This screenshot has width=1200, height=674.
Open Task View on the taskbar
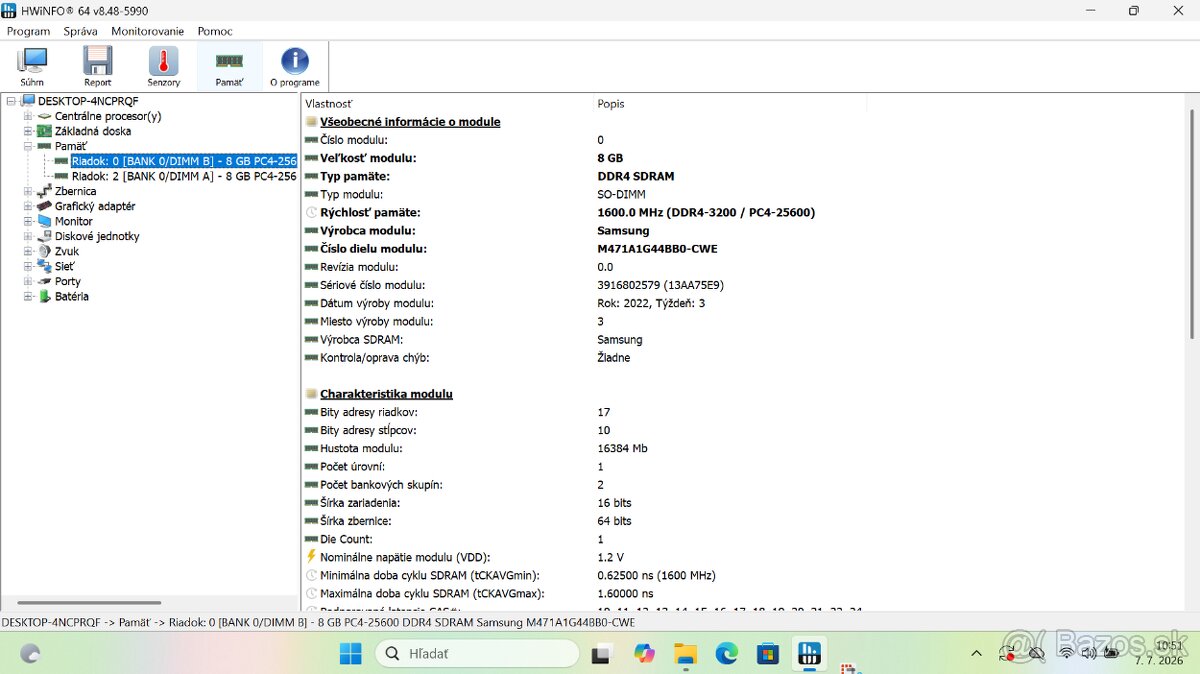(601, 654)
